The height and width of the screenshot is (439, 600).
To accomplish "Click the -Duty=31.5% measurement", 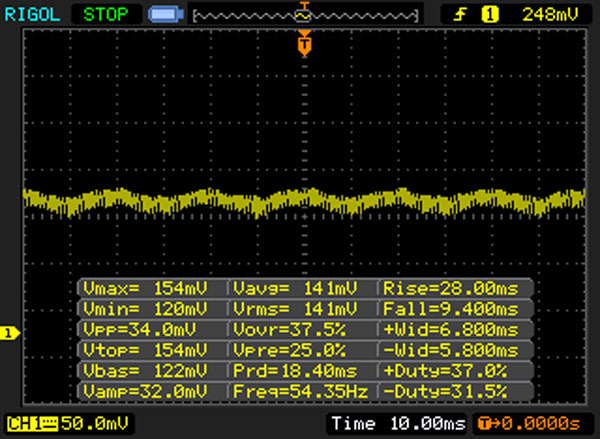I will pos(445,392).
